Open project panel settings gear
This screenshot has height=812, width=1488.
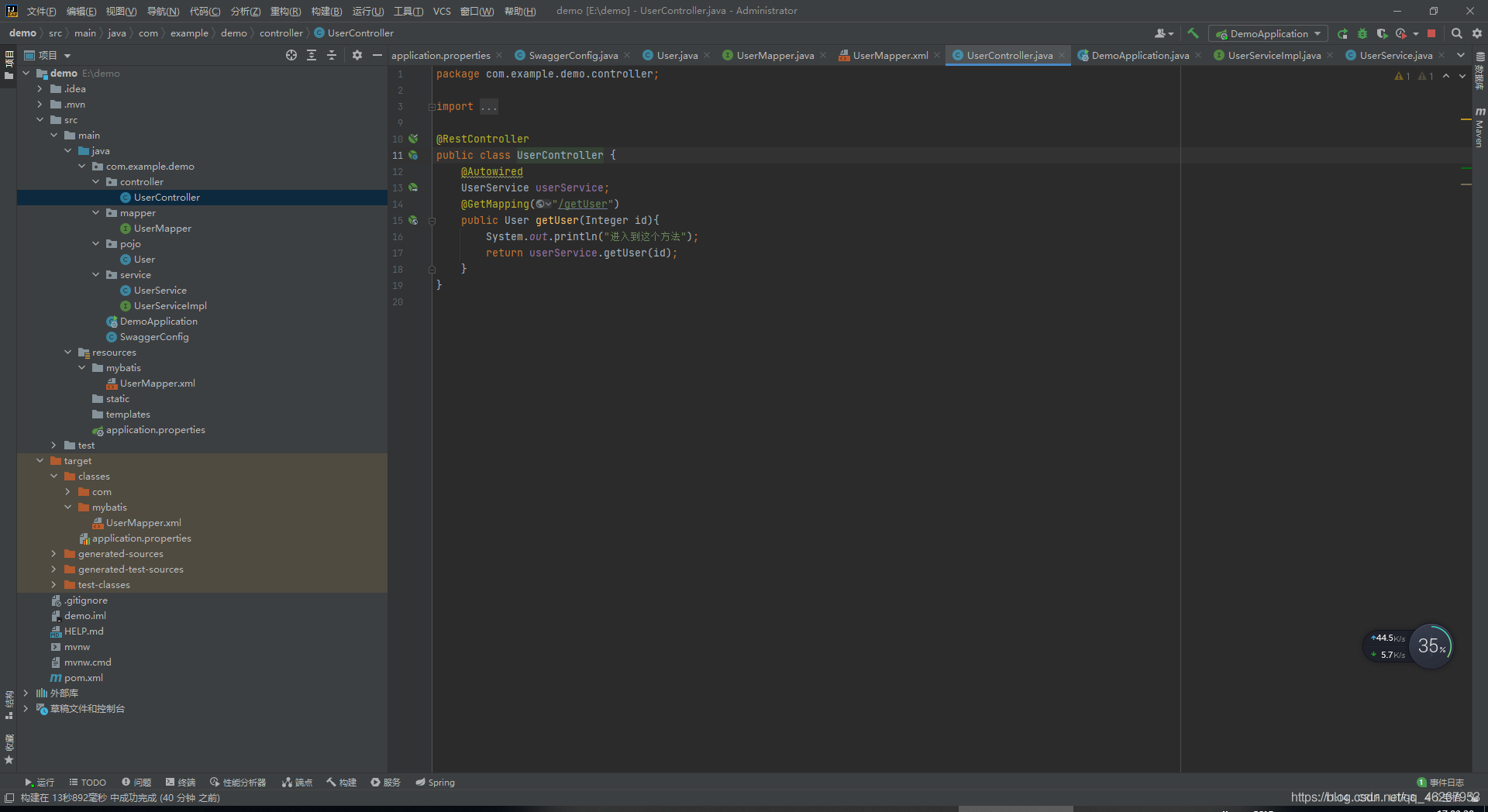pos(357,55)
